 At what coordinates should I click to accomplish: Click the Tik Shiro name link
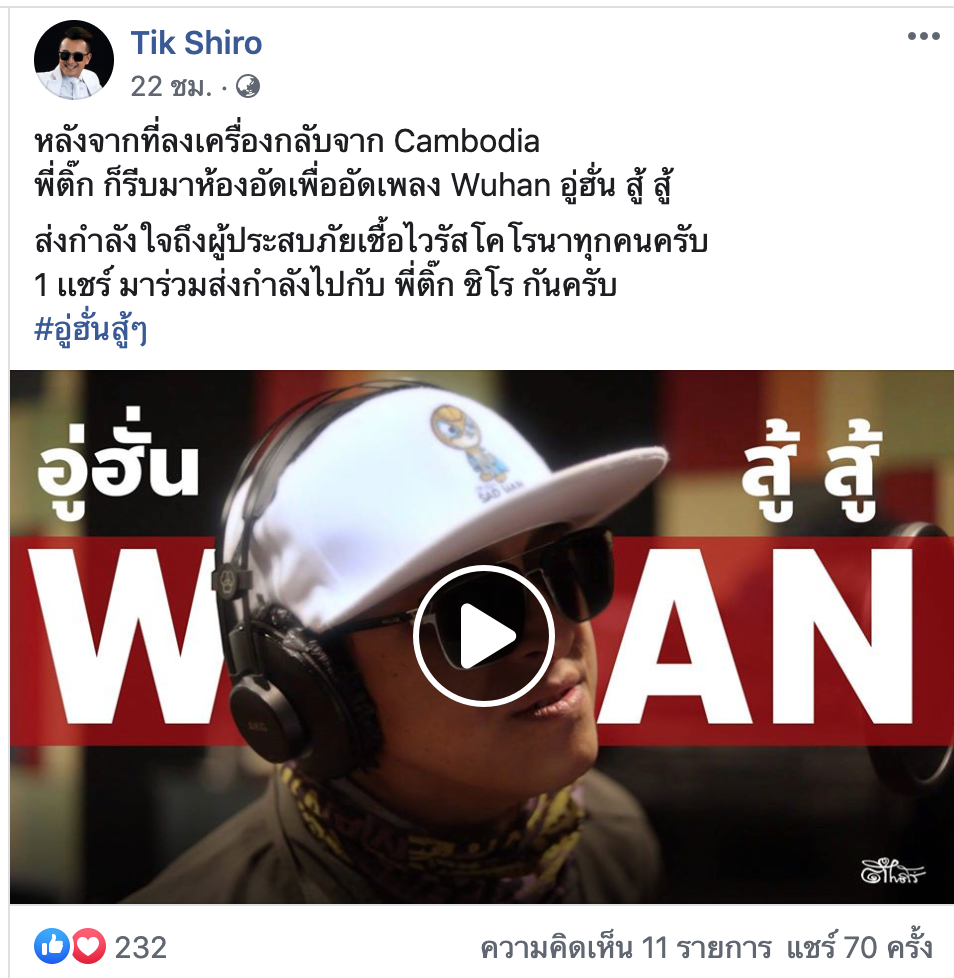click(x=196, y=43)
